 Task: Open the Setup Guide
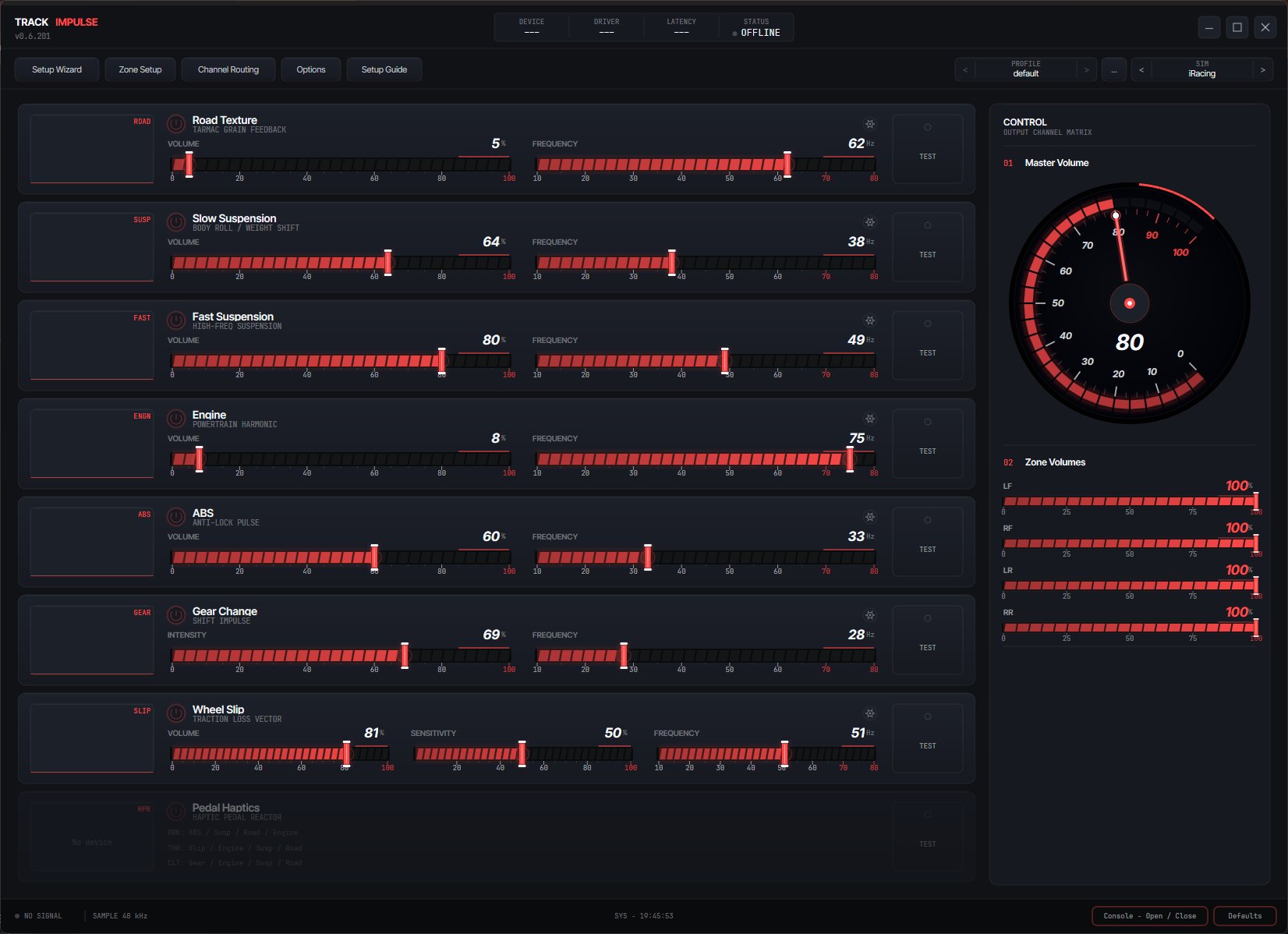coord(384,69)
